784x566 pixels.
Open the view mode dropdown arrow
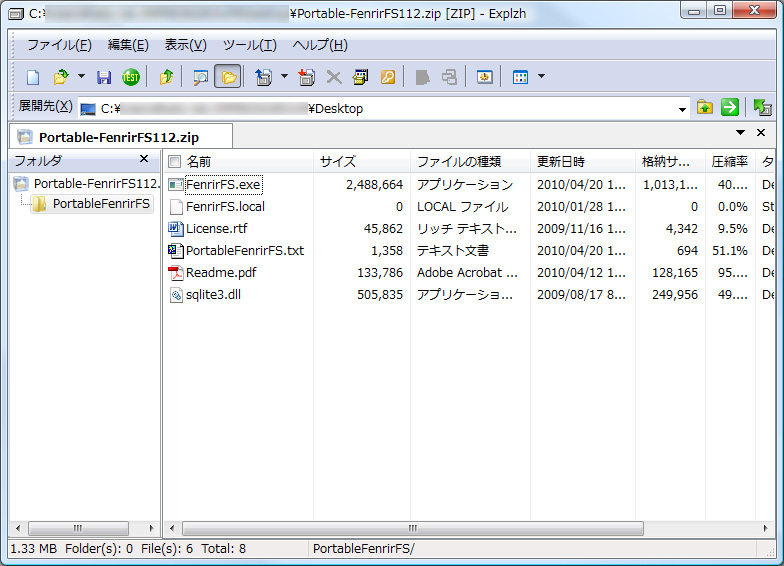pyautogui.click(x=541, y=77)
